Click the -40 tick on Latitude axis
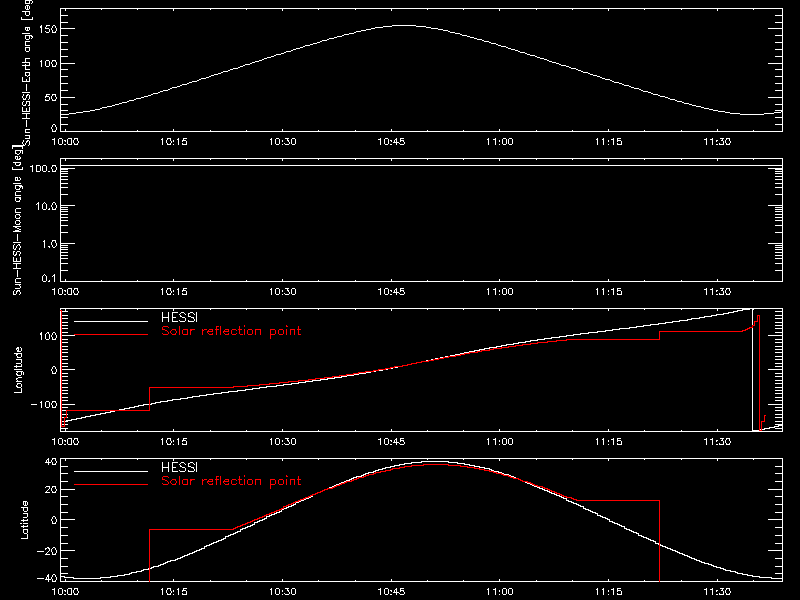The height and width of the screenshot is (600, 800). click(47, 579)
